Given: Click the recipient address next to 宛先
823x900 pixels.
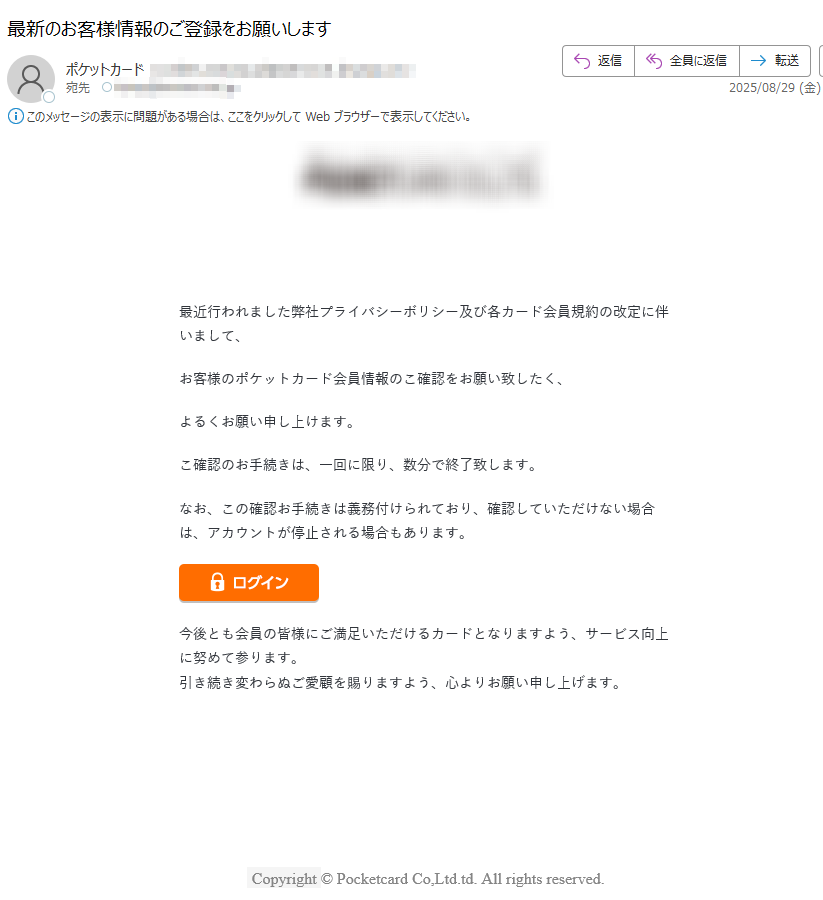Looking at the screenshot, I should [x=177, y=88].
